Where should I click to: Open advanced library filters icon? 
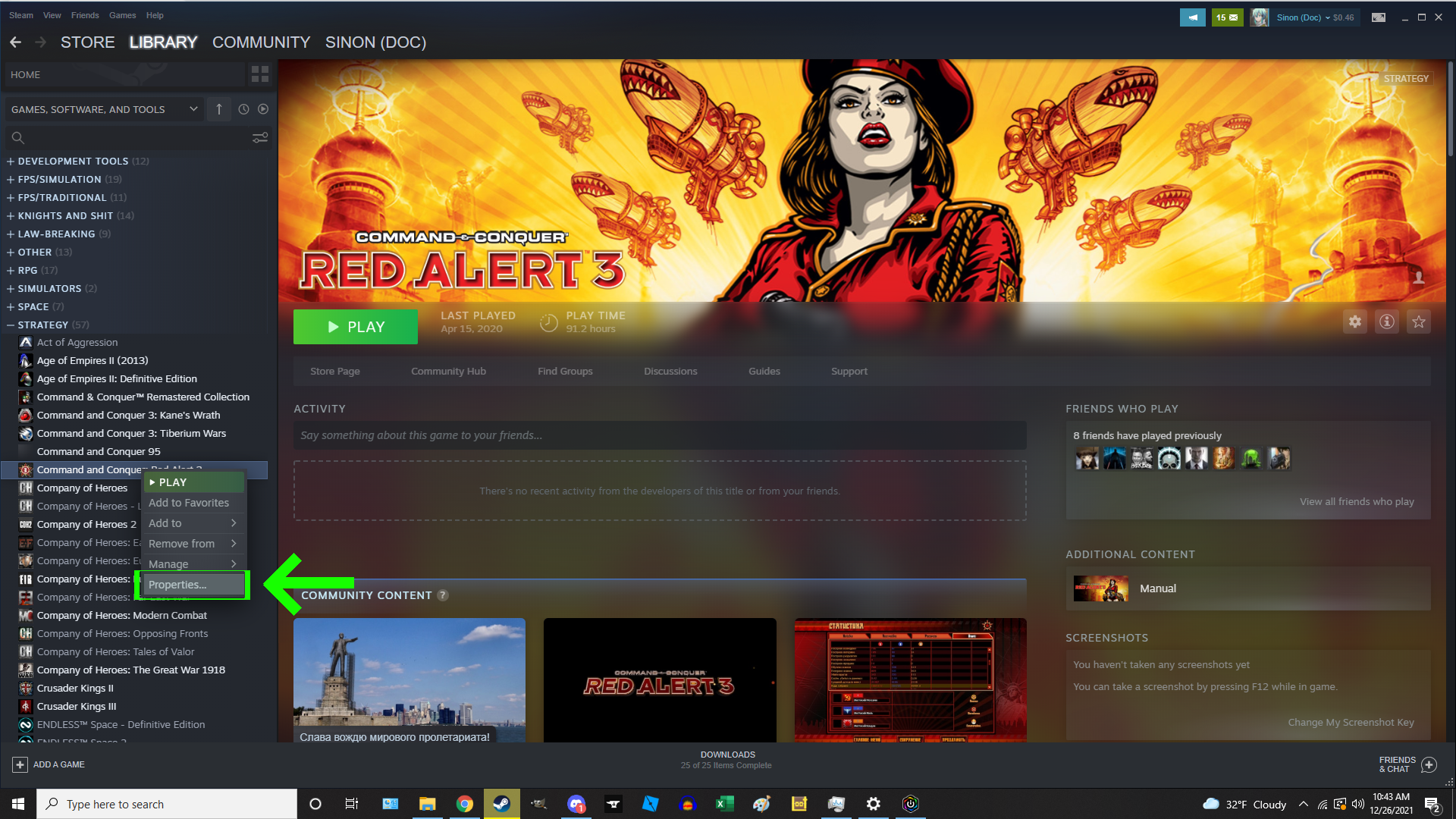(x=260, y=138)
